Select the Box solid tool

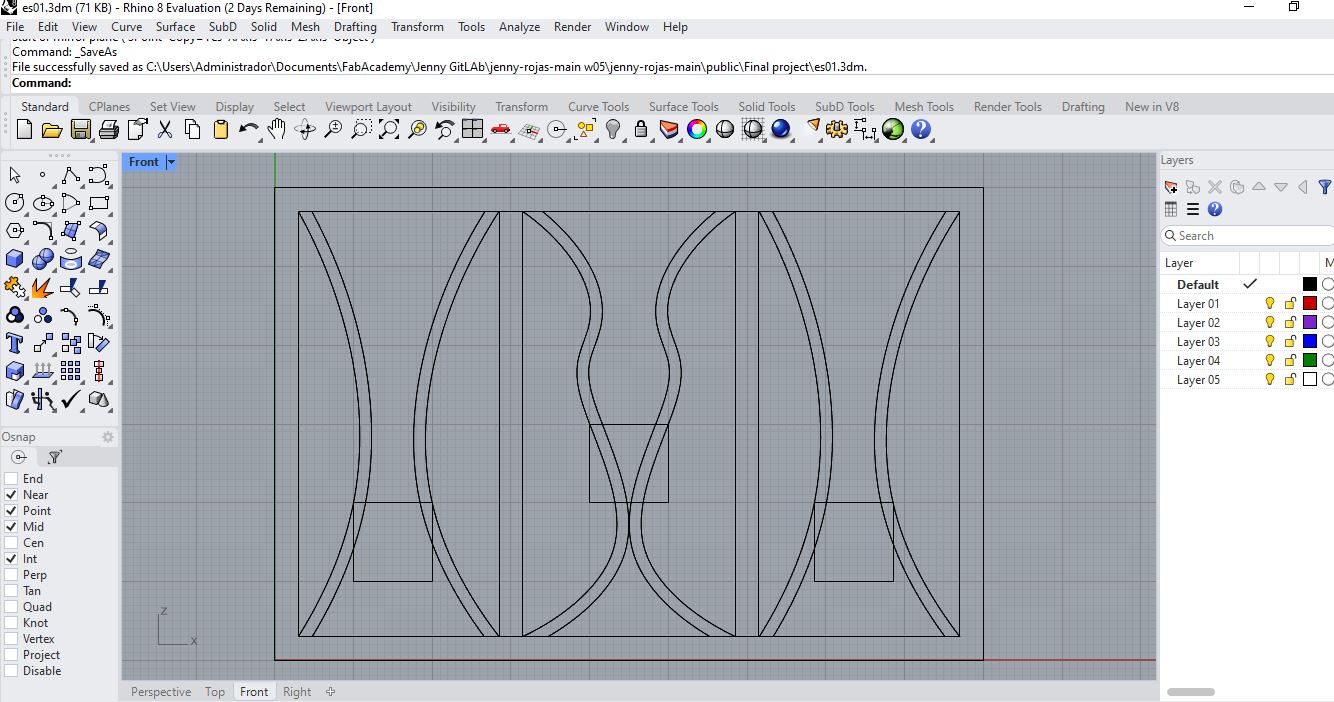coord(15,260)
